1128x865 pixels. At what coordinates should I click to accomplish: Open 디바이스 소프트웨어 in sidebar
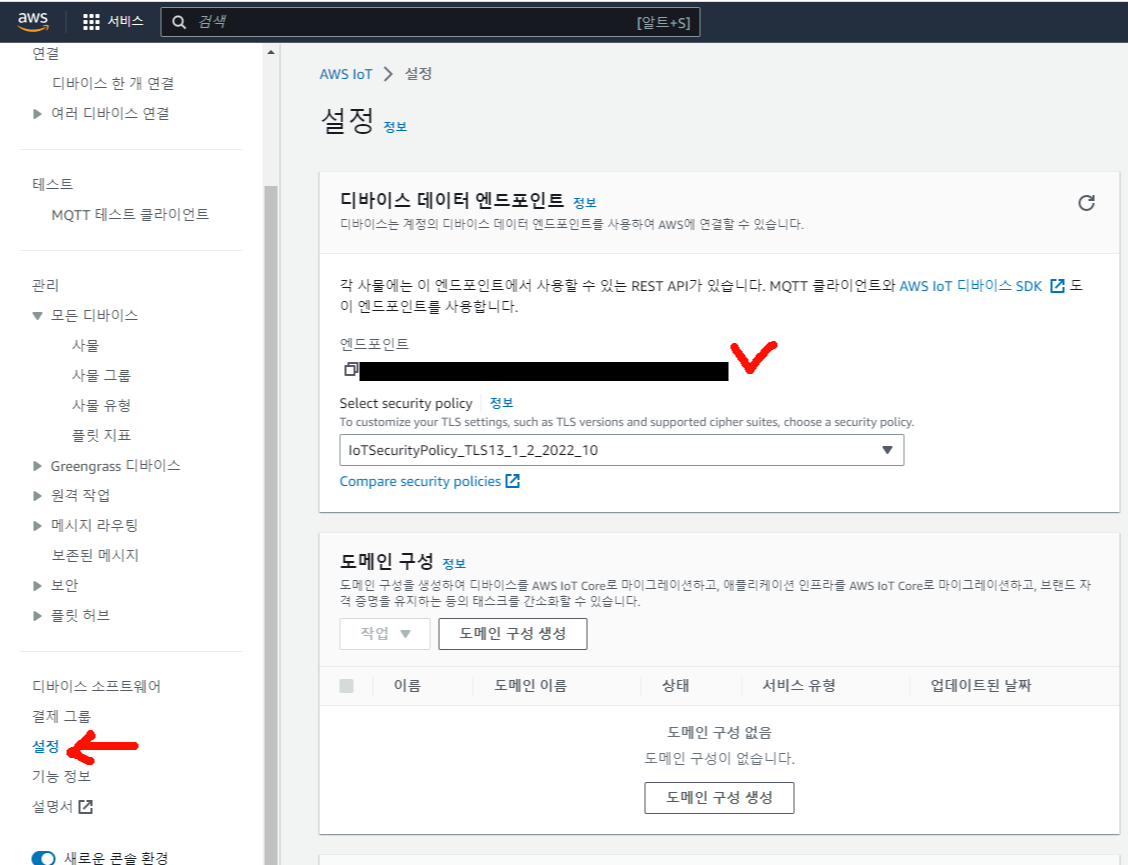click(x=96, y=687)
